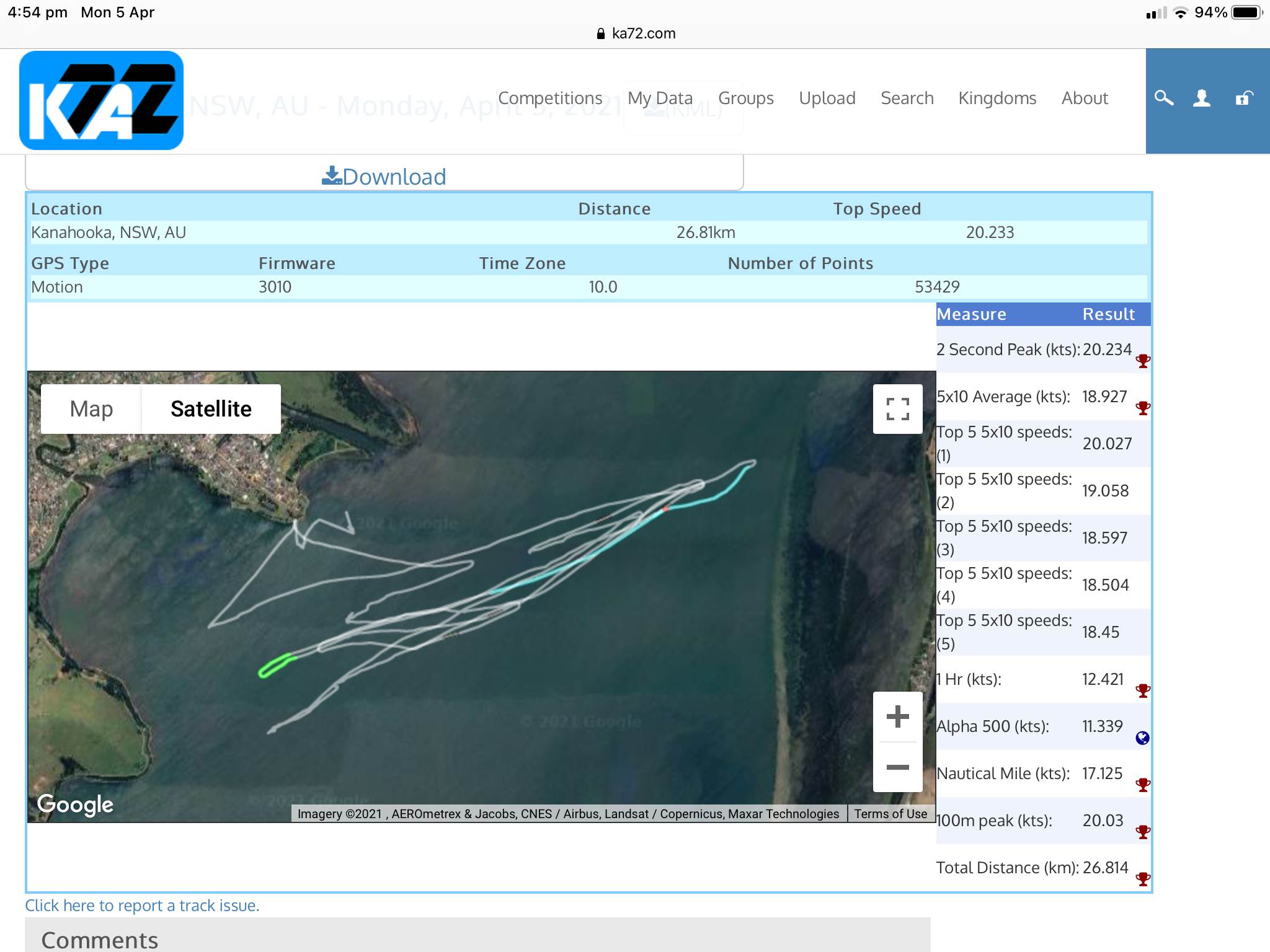Open the Groups menu

pos(745,98)
